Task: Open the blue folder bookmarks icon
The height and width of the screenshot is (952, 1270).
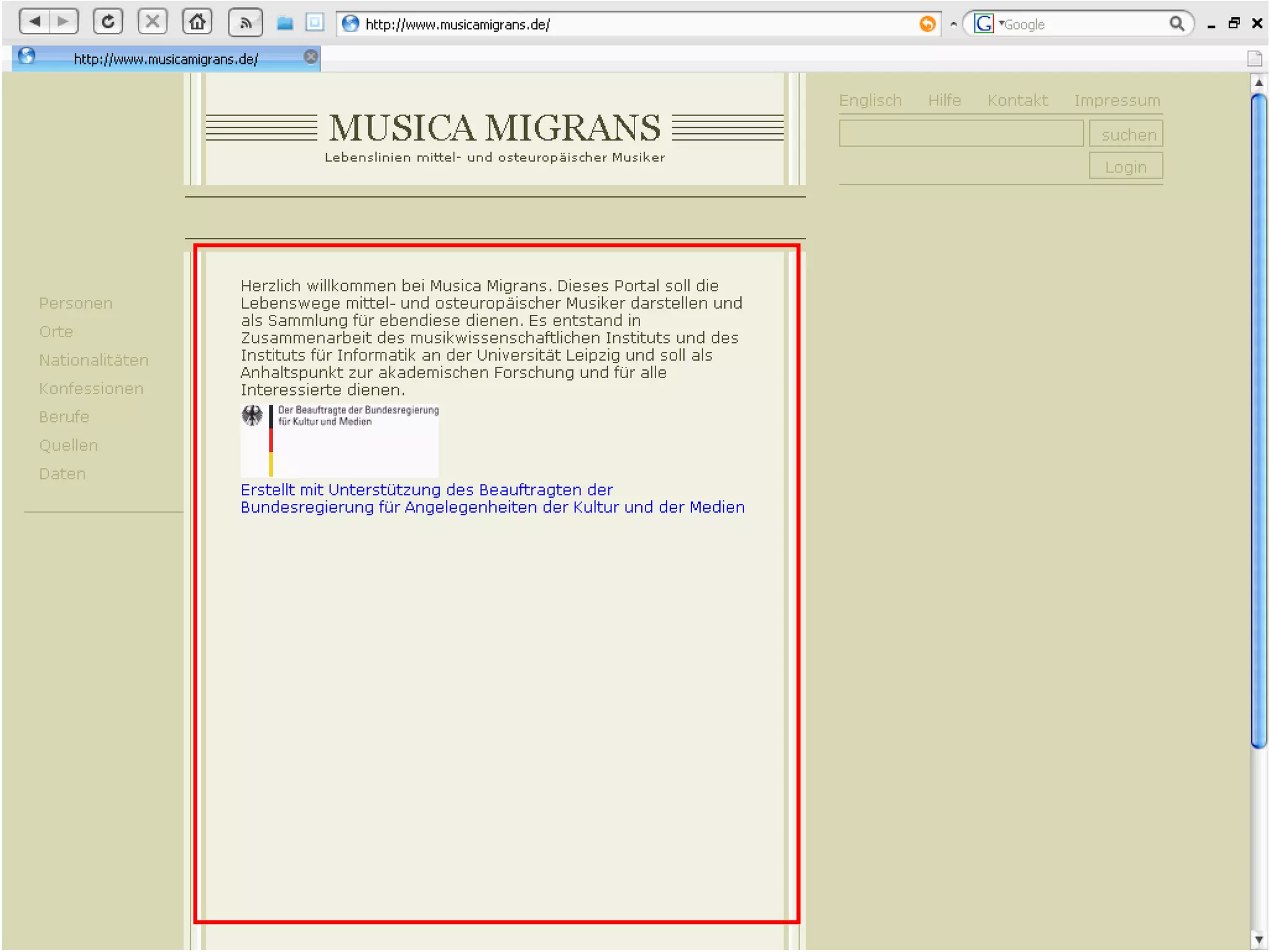Action: (285, 24)
